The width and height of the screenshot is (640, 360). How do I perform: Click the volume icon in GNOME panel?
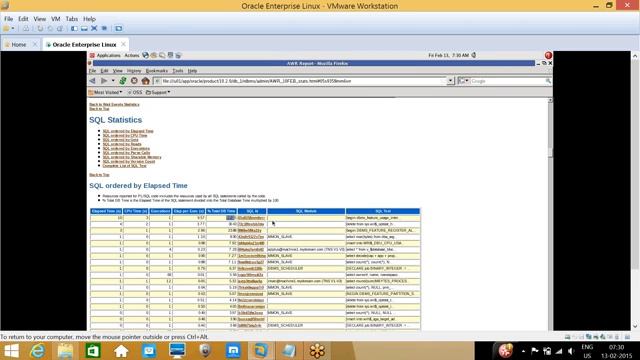click(474, 55)
